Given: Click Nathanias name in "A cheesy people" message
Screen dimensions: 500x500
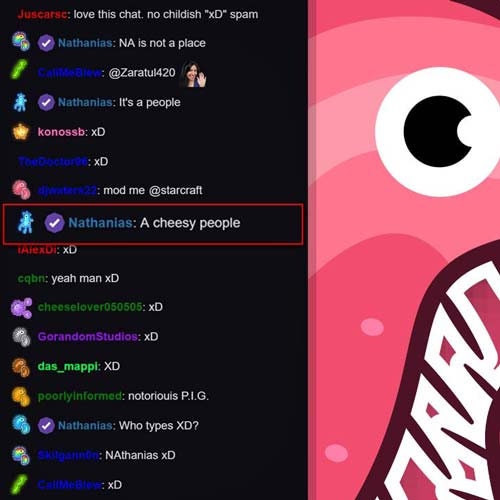Looking at the screenshot, I should [101, 223].
